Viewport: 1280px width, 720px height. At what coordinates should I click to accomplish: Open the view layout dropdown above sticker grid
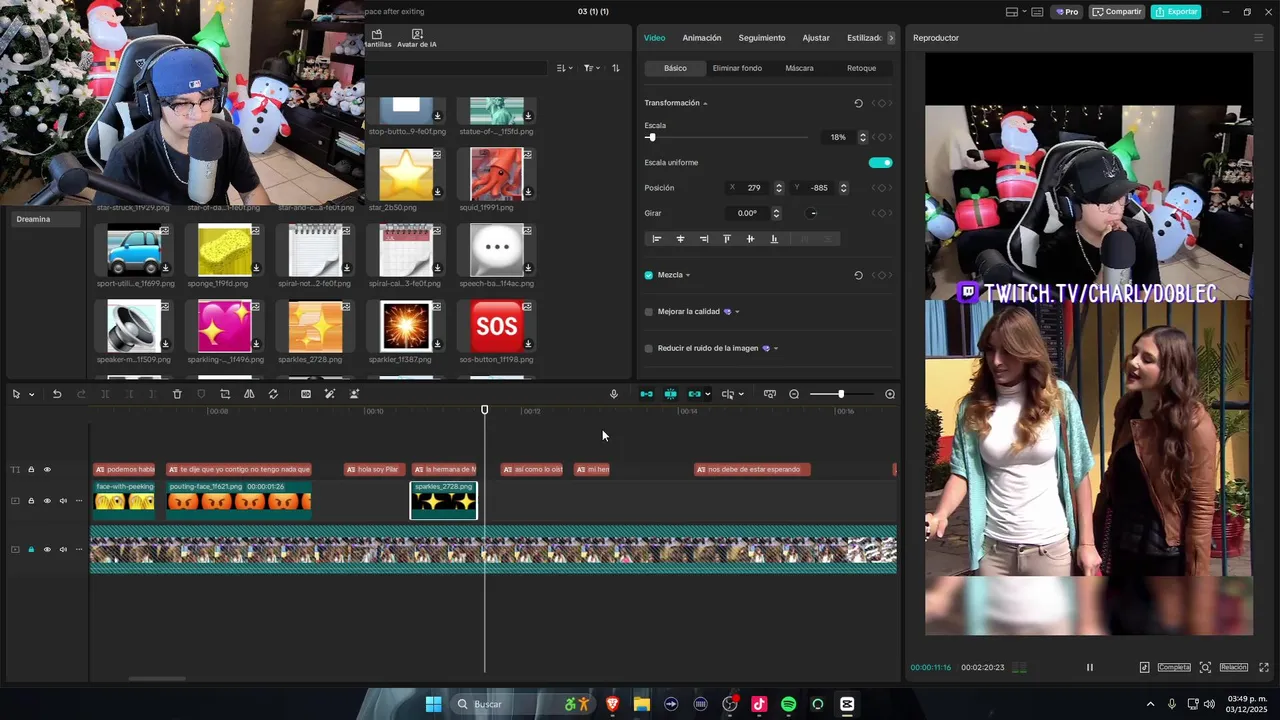[564, 68]
